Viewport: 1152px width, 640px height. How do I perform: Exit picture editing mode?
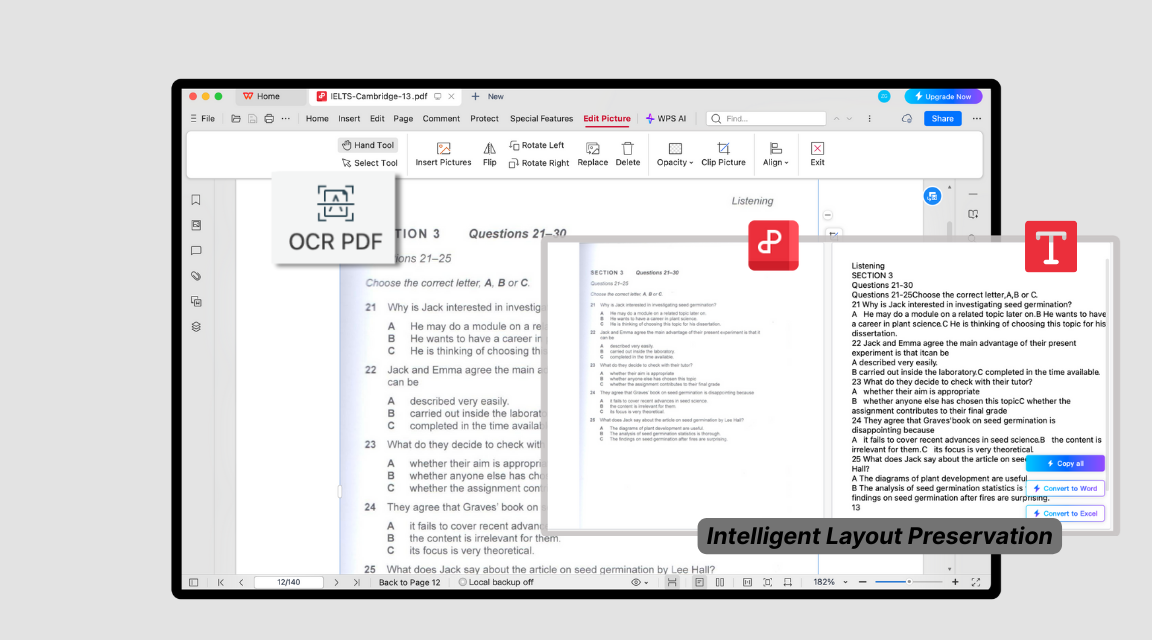pos(817,154)
